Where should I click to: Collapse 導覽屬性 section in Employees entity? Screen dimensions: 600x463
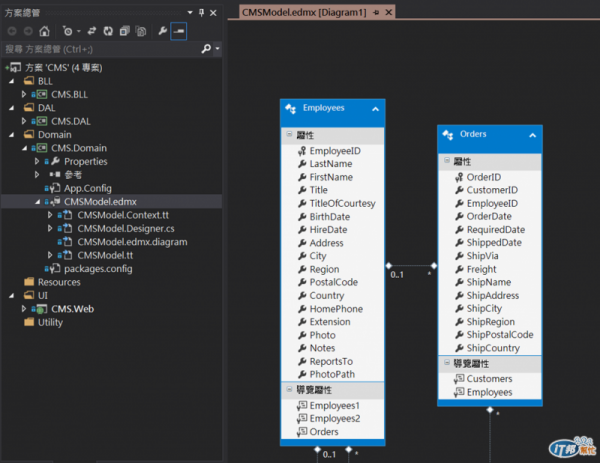click(x=289, y=389)
